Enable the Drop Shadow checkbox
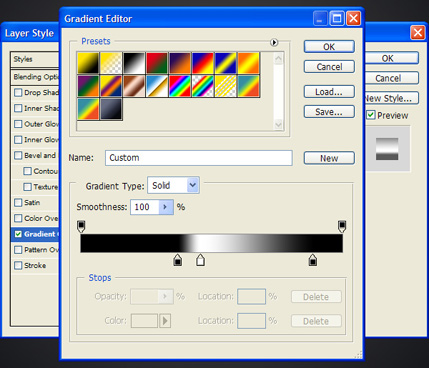Image resolution: width=429 pixels, height=368 pixels. click(18, 93)
